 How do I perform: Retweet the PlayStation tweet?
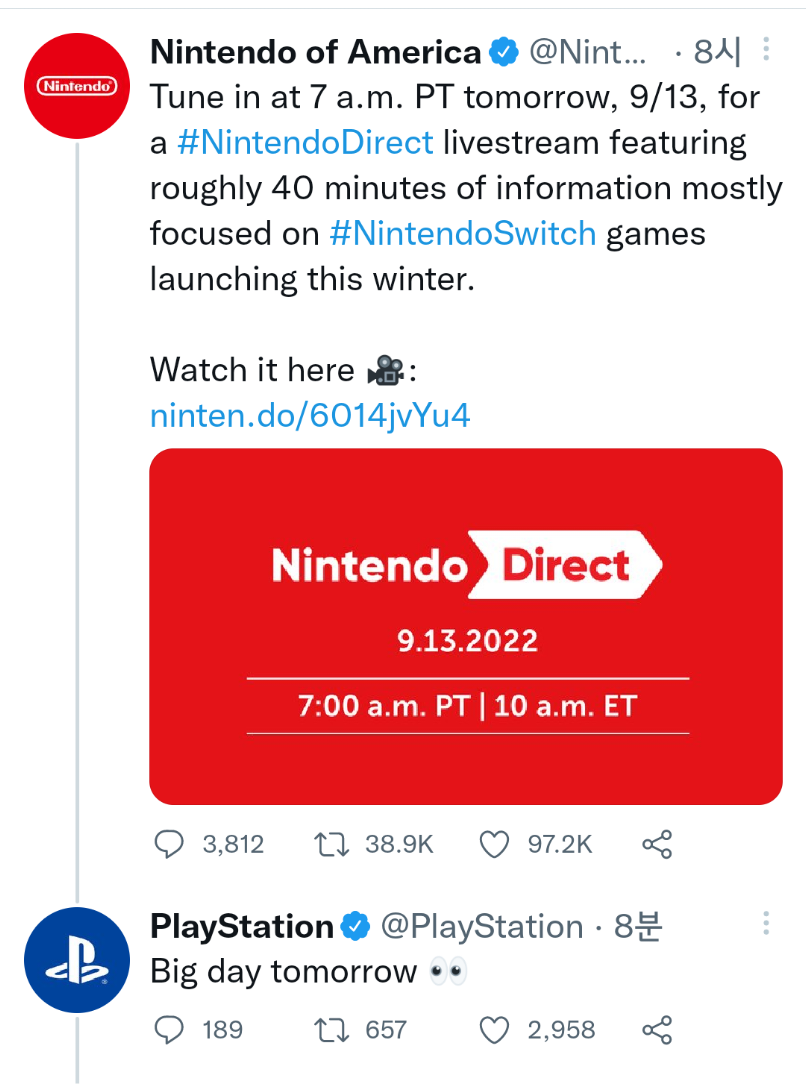(330, 1029)
